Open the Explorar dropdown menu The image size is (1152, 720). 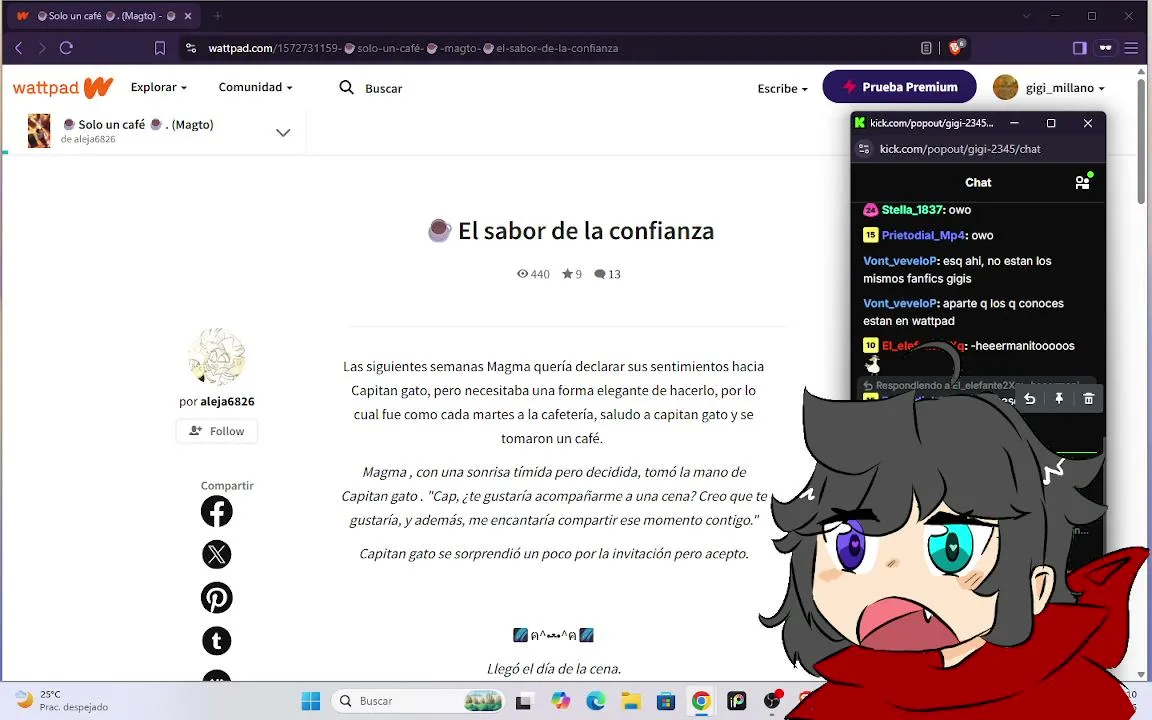(159, 87)
